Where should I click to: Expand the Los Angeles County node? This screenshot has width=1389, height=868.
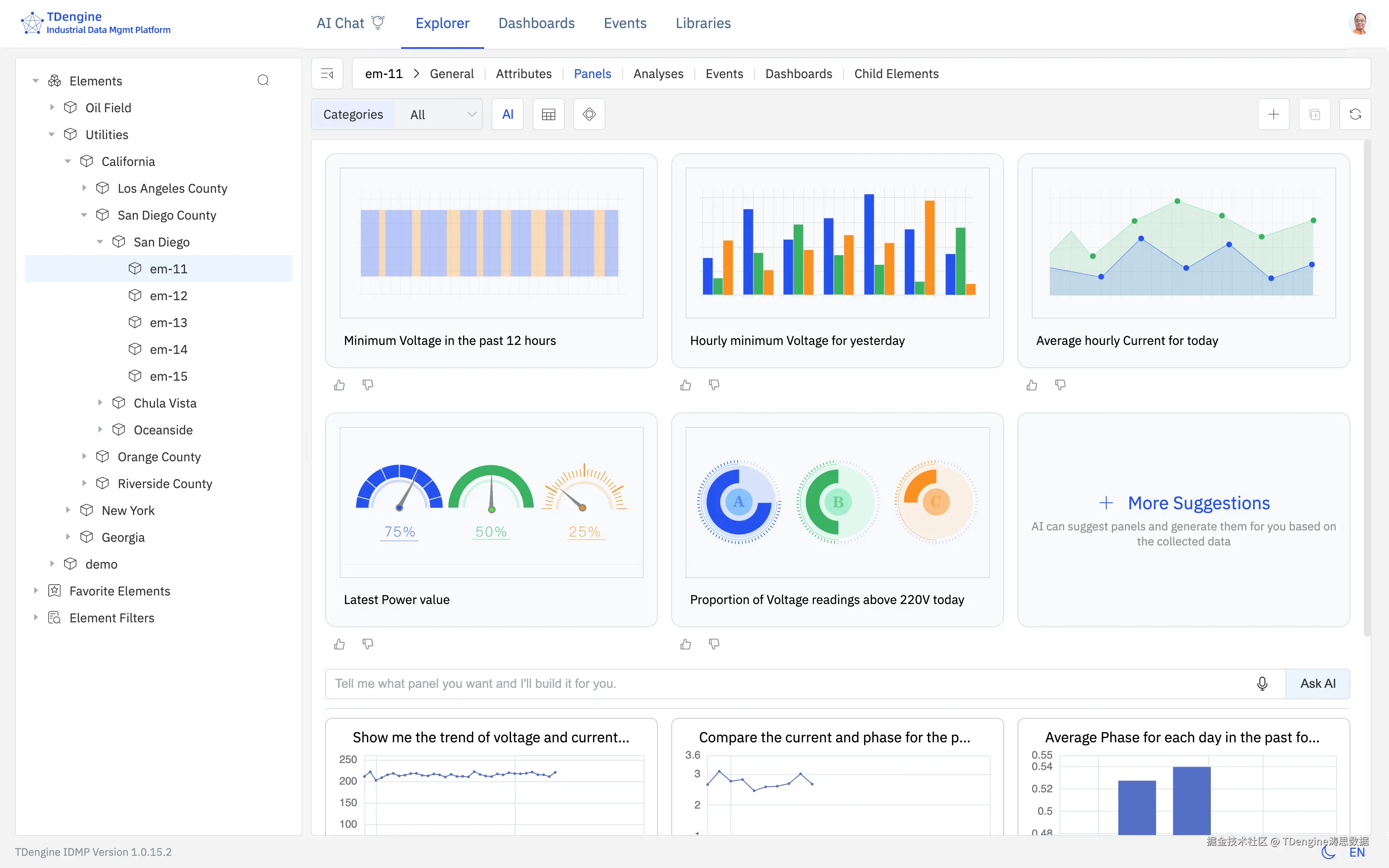tap(84, 188)
